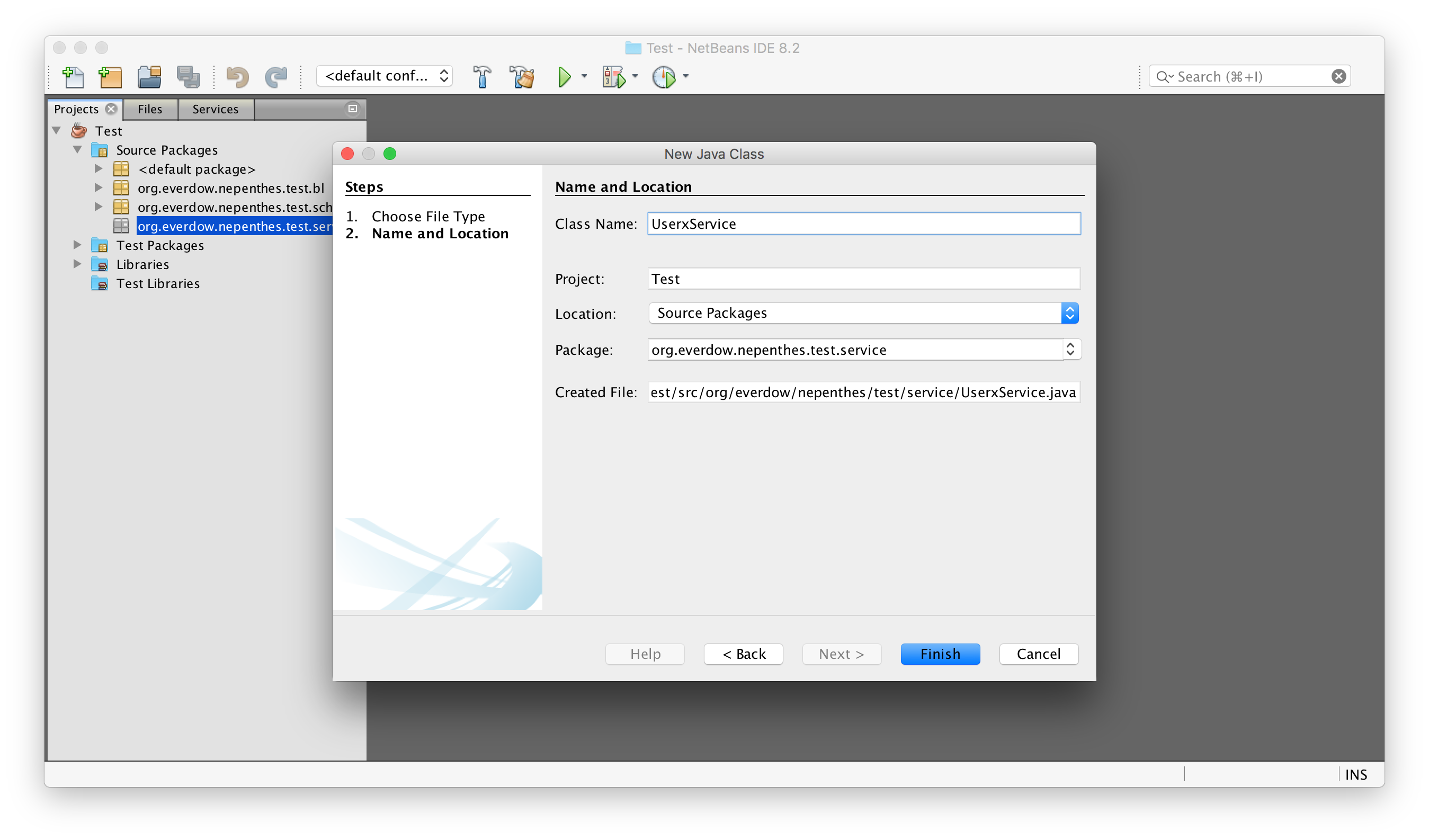Click the Search input field
Viewport: 1429px width, 840px height.
coord(1250,76)
